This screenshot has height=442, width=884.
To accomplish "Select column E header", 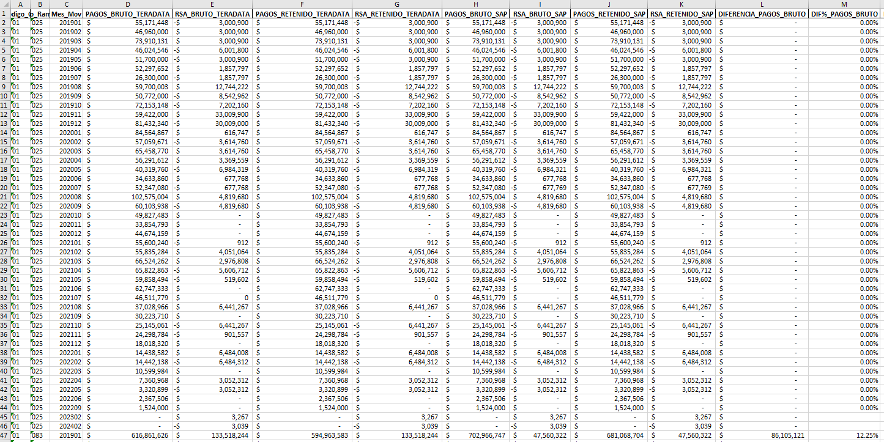I will point(213,4).
